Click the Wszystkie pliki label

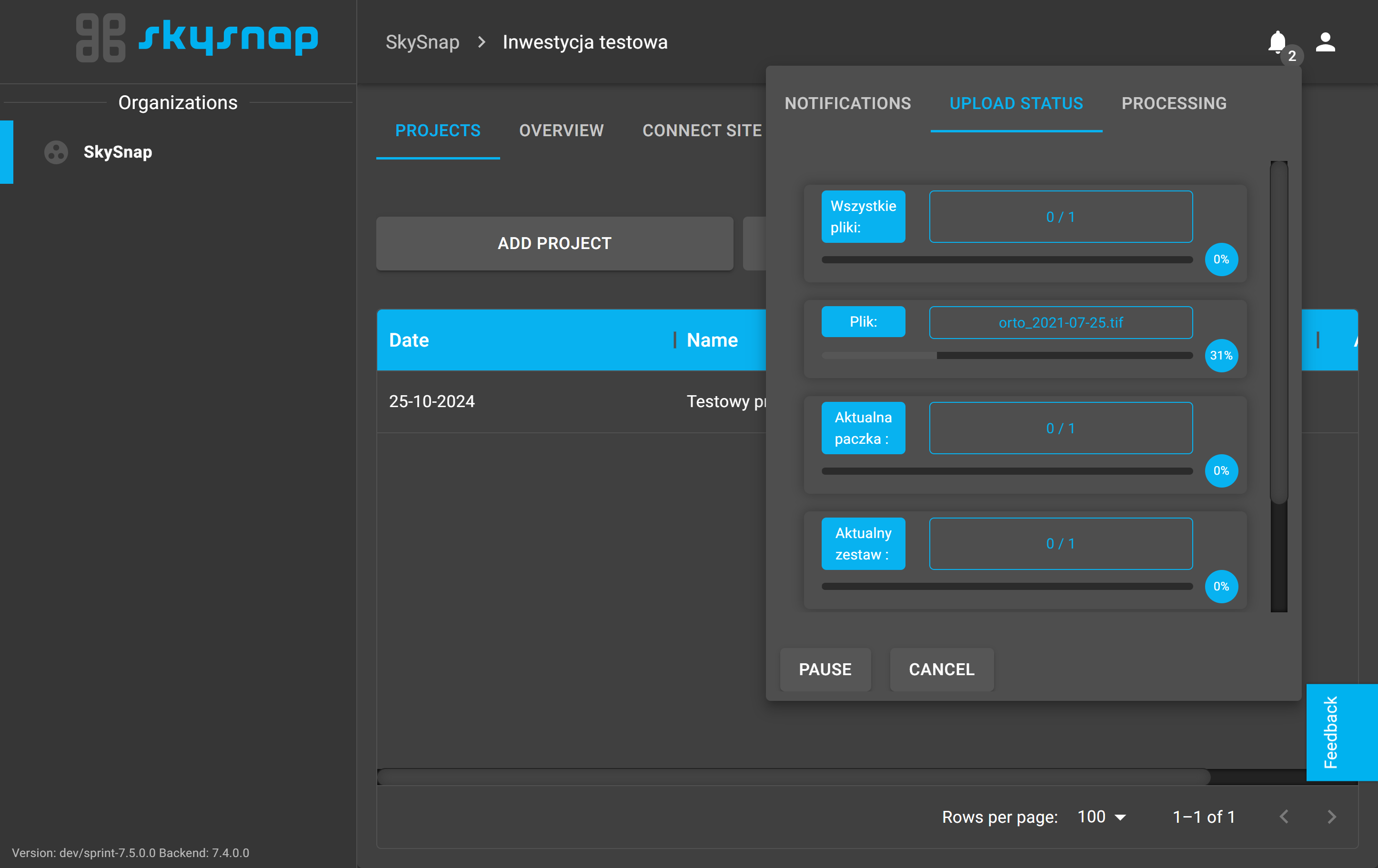point(863,217)
